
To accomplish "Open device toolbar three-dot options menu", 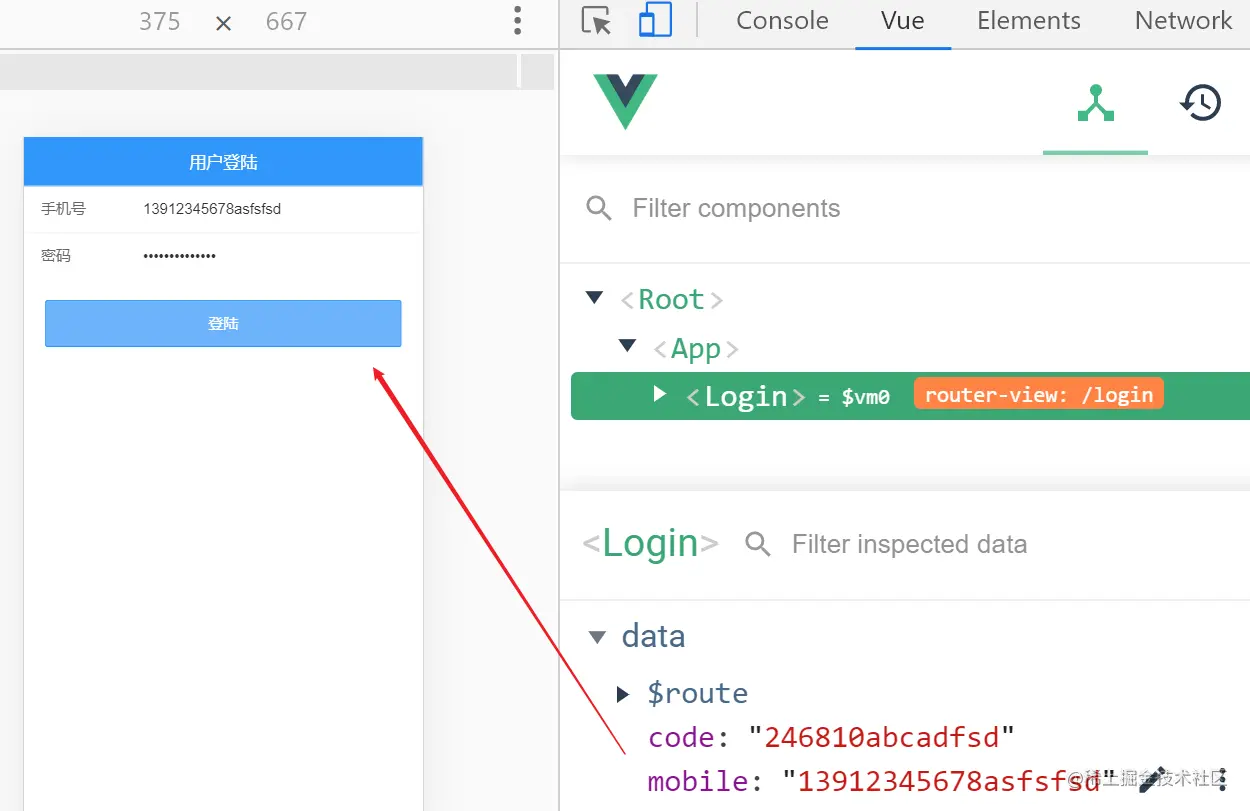I will pos(517,21).
